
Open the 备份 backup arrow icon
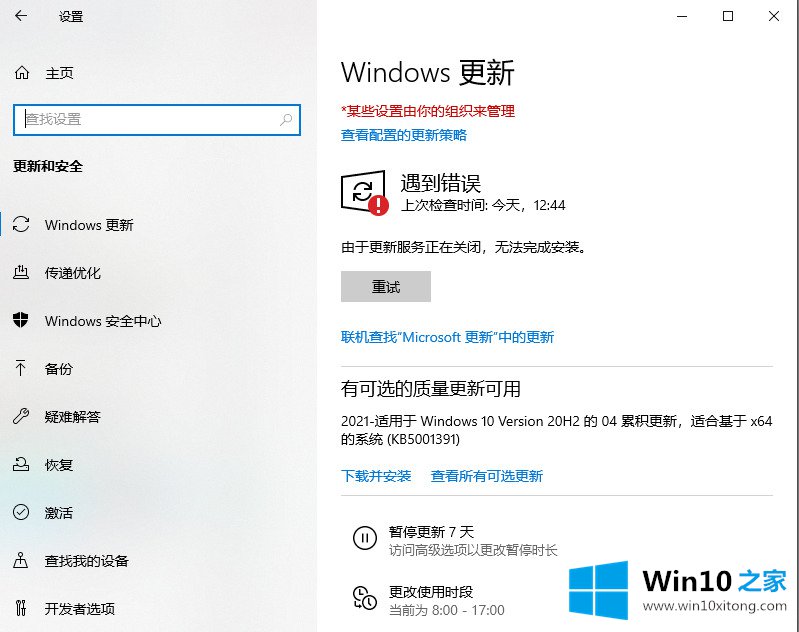tap(21, 368)
